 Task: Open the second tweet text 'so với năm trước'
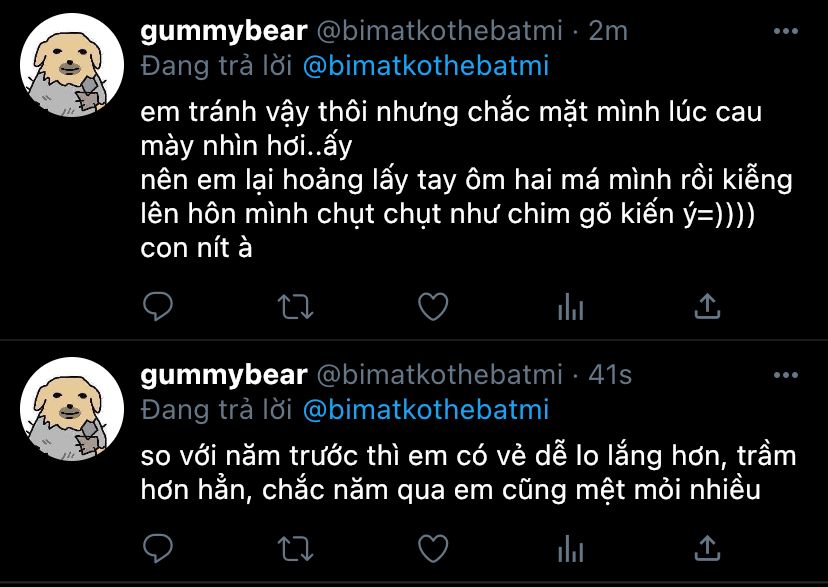click(468, 473)
